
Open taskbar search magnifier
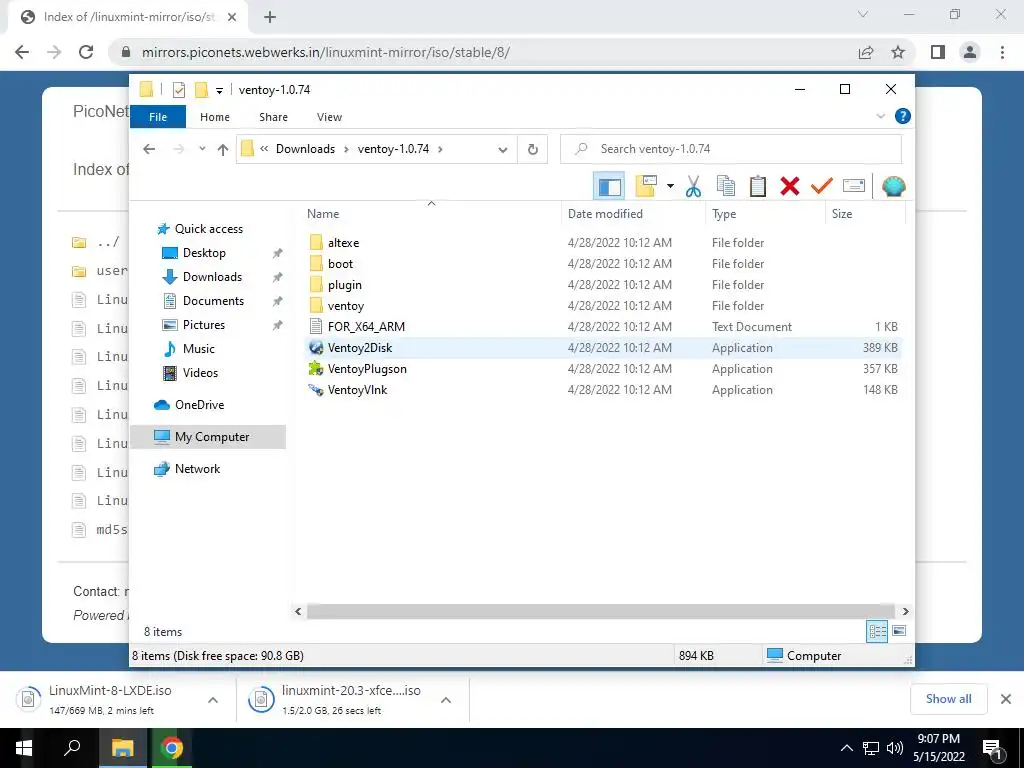72,748
